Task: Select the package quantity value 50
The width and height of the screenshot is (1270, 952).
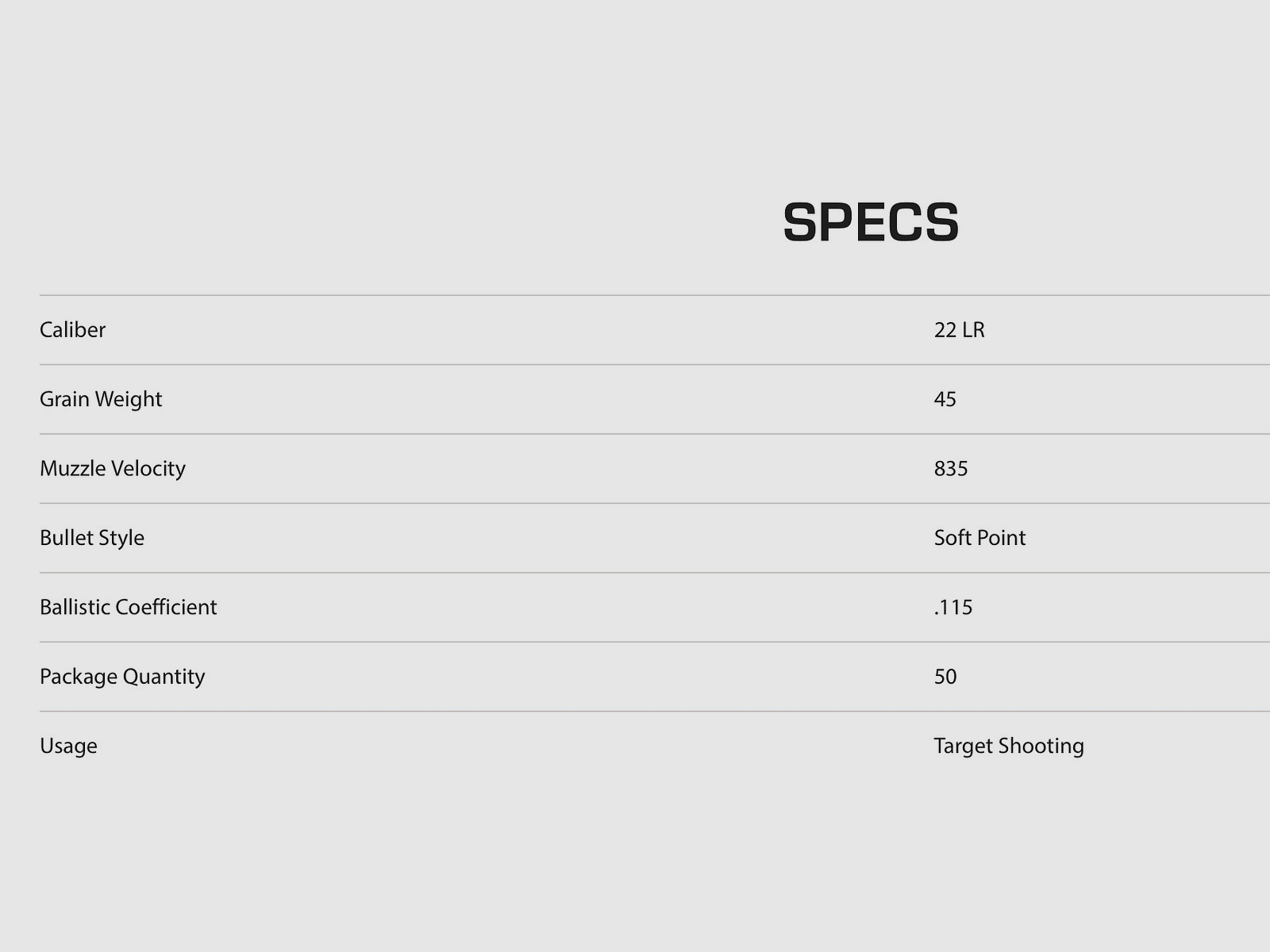Action: (x=945, y=677)
